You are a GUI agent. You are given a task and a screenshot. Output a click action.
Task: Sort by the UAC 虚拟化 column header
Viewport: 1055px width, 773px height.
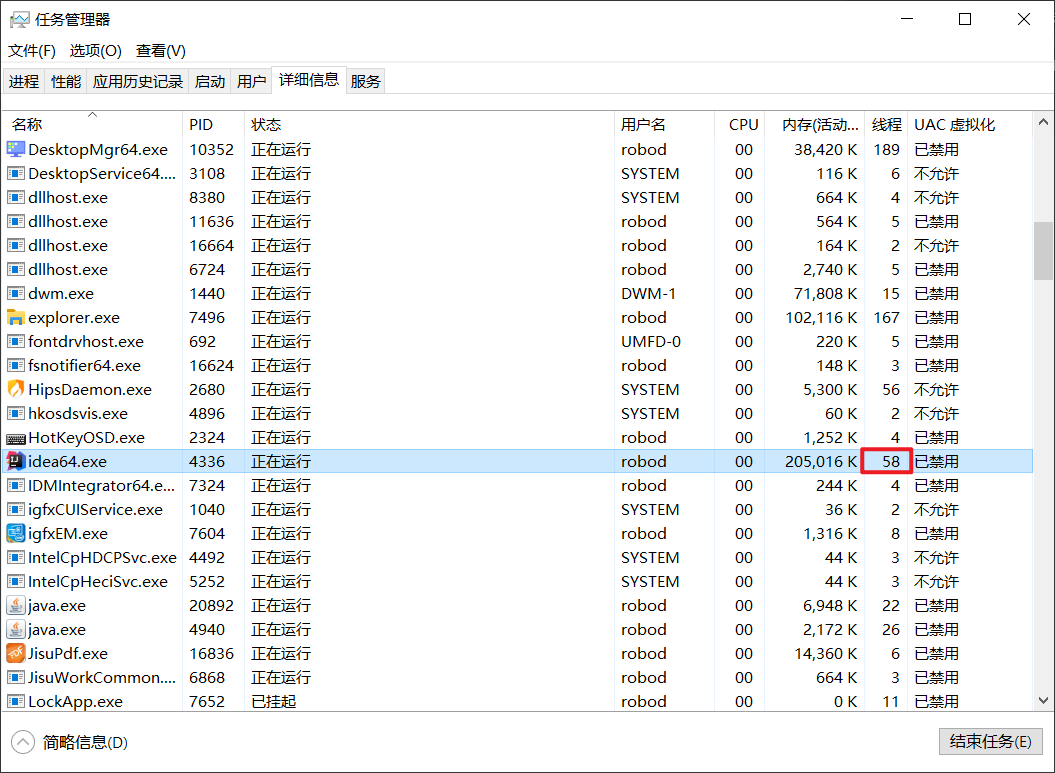tap(970, 124)
